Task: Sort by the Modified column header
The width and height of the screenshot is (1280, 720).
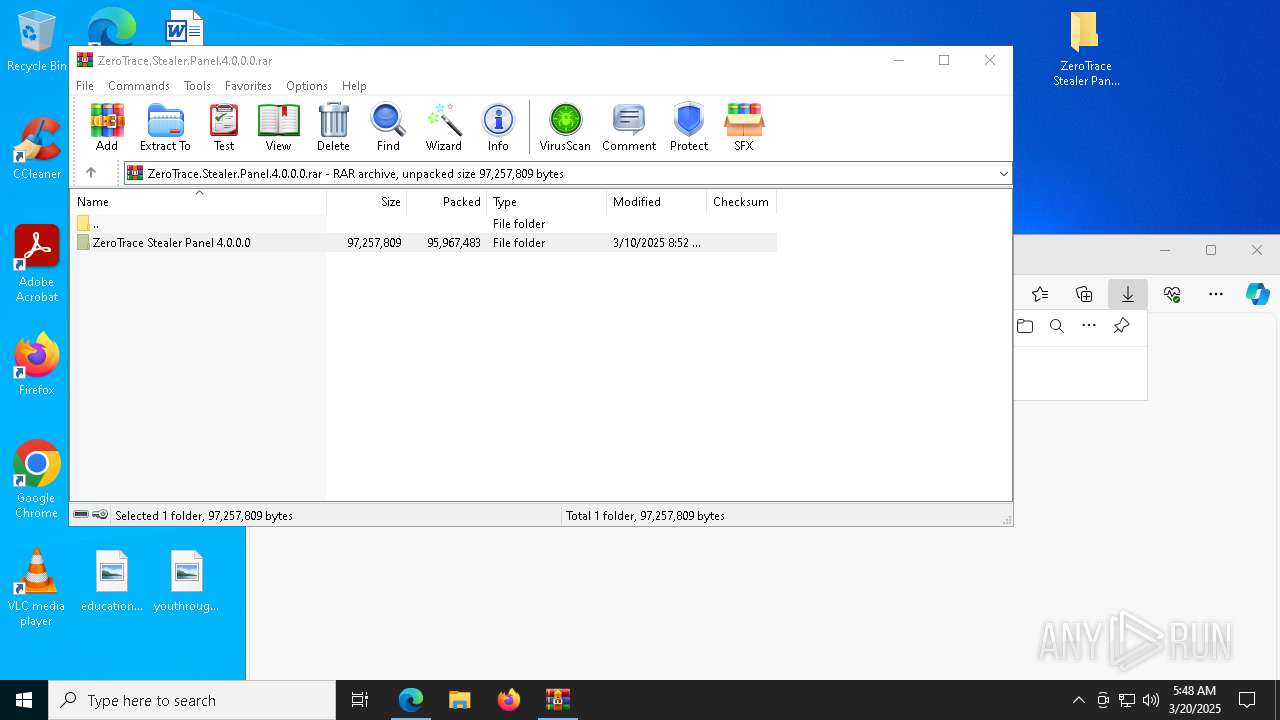Action: tap(657, 202)
